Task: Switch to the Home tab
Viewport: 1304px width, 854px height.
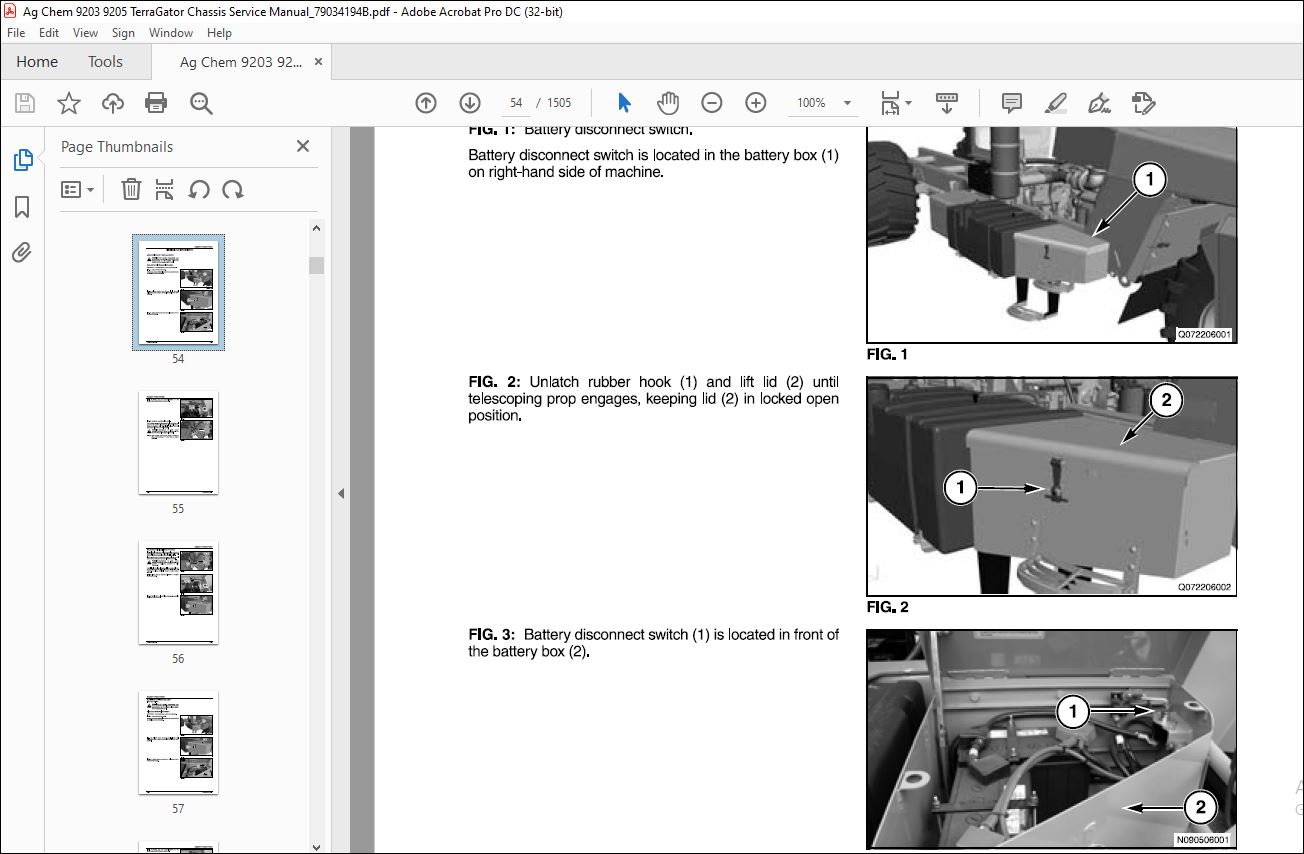Action: pos(37,62)
